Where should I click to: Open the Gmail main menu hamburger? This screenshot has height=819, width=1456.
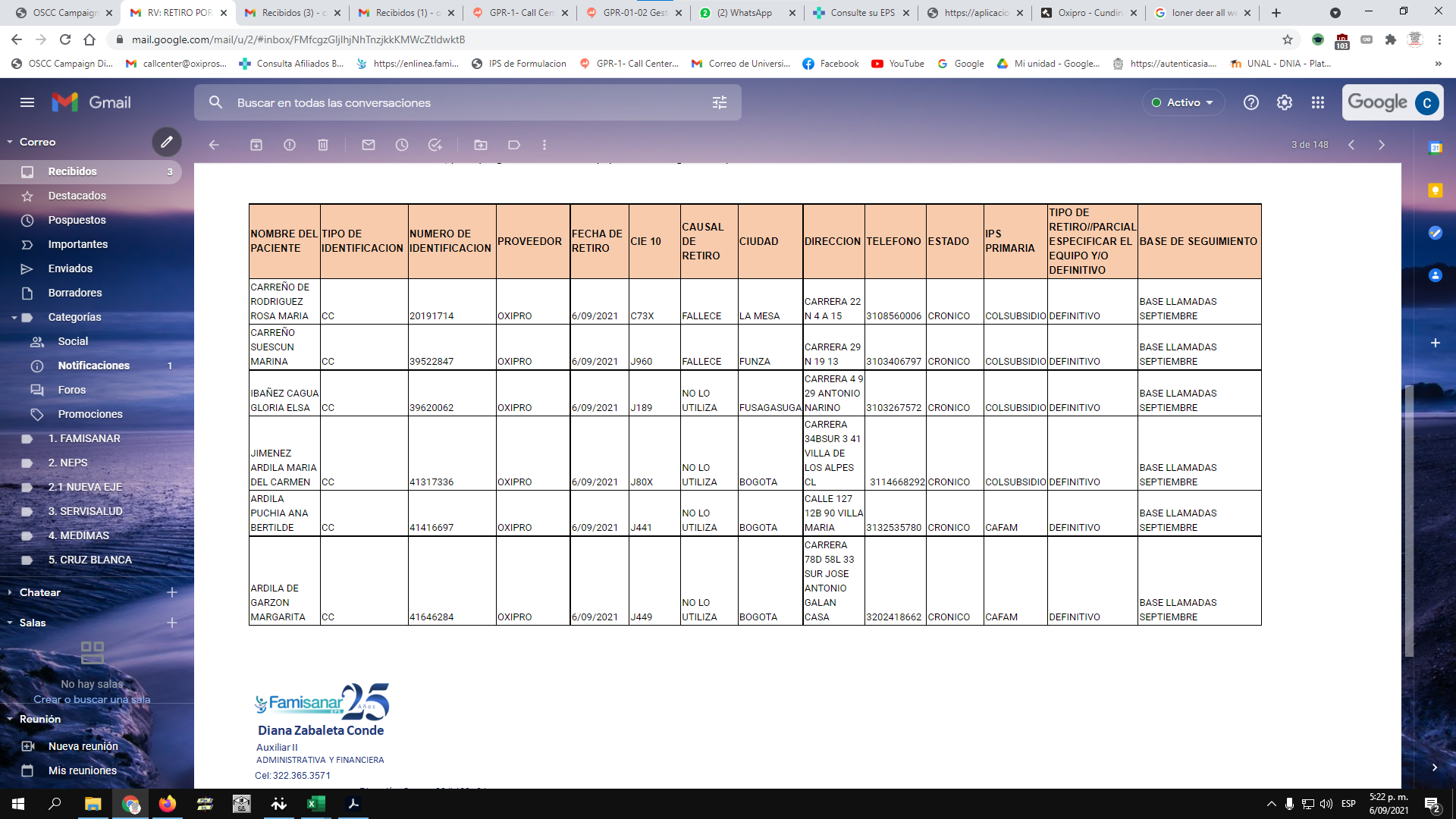point(27,102)
